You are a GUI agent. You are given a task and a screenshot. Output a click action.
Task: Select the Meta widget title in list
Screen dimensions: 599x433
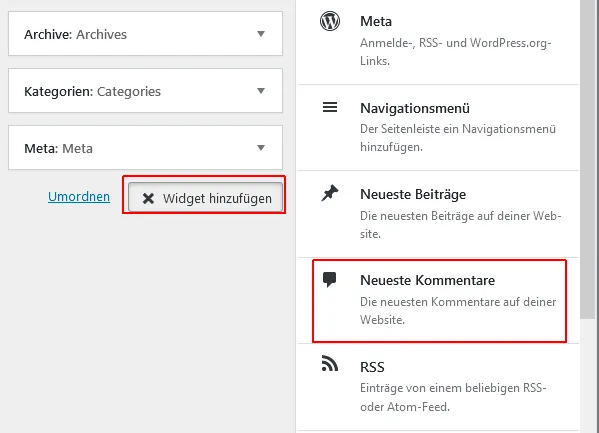[x=376, y=21]
